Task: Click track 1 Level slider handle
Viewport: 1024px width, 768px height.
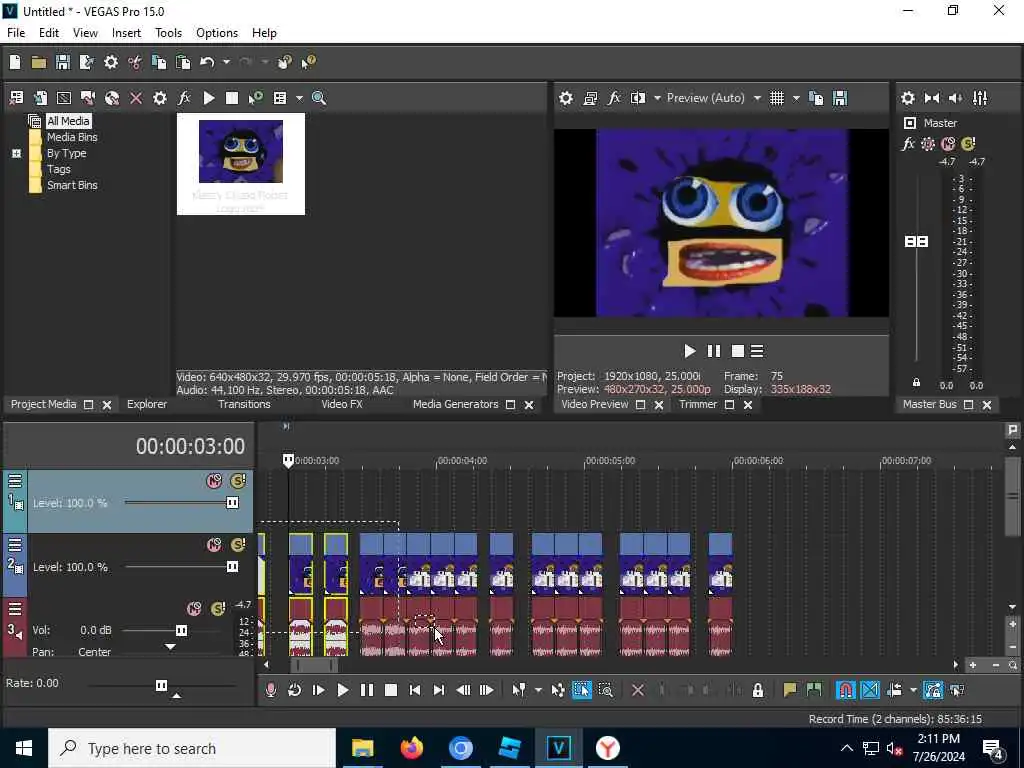Action: tap(232, 503)
